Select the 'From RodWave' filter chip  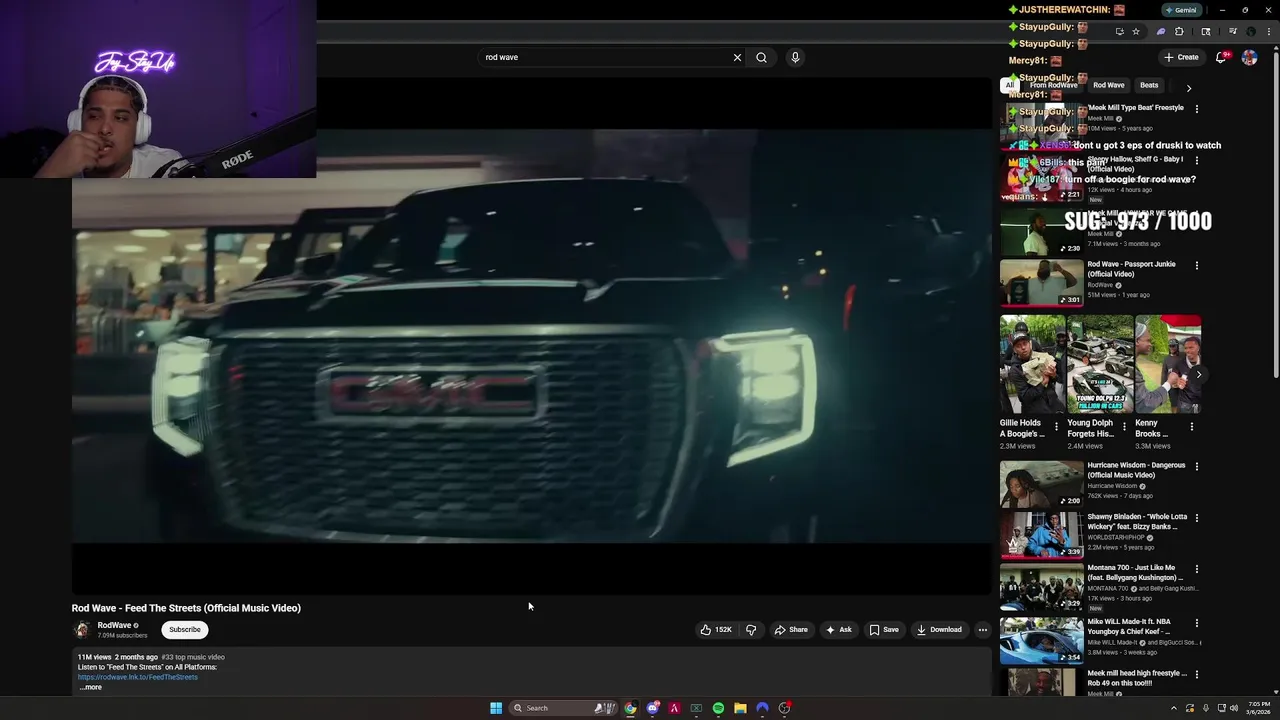tap(1054, 85)
